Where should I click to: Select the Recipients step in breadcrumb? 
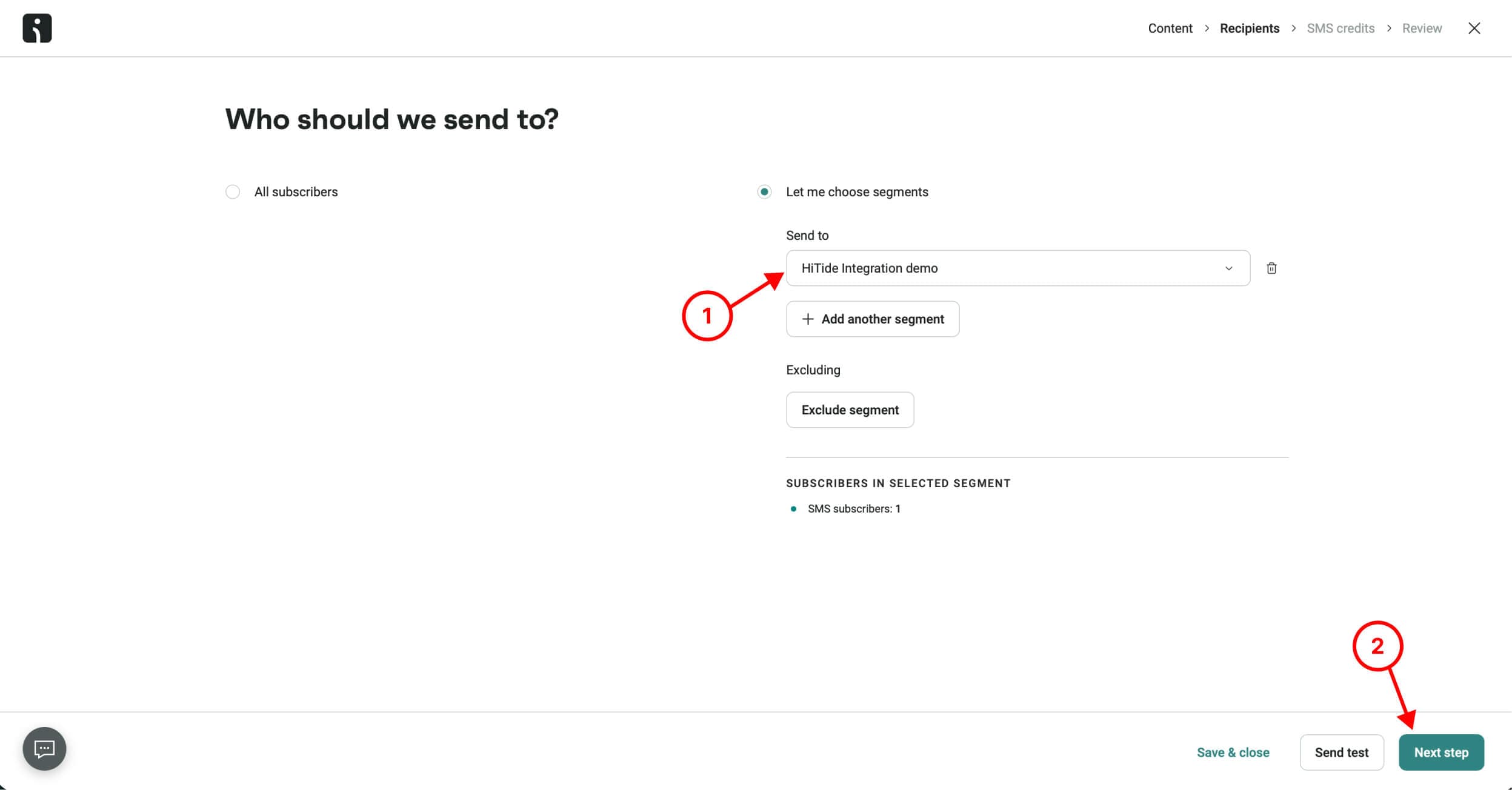click(1249, 28)
